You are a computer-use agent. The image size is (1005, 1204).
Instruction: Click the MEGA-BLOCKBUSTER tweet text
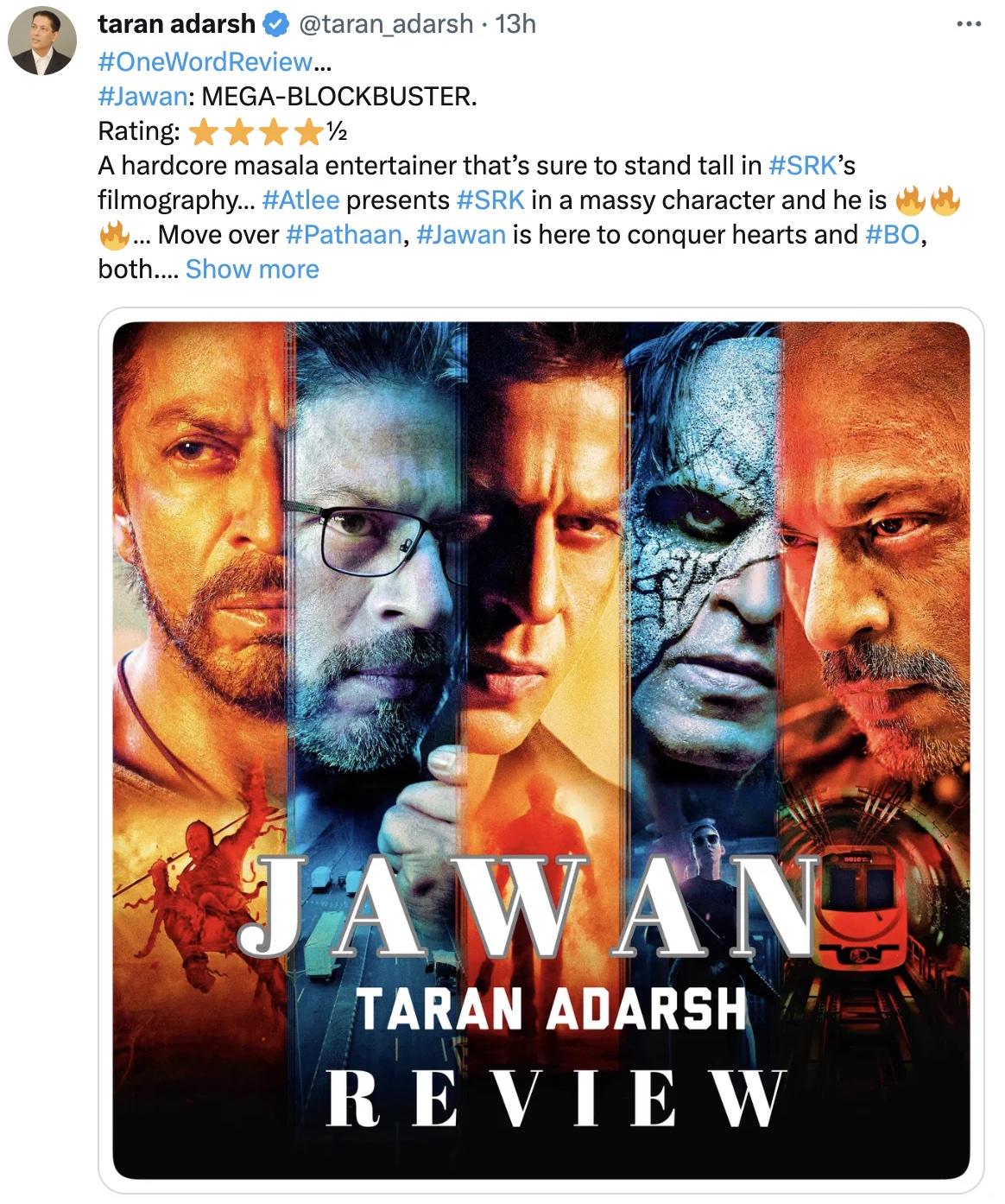[338, 96]
